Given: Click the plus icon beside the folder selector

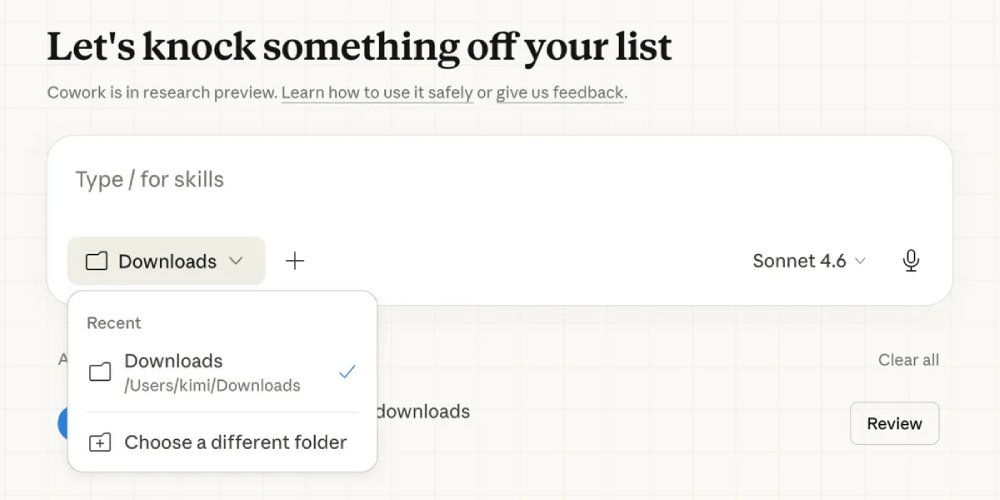Looking at the screenshot, I should pyautogui.click(x=295, y=261).
